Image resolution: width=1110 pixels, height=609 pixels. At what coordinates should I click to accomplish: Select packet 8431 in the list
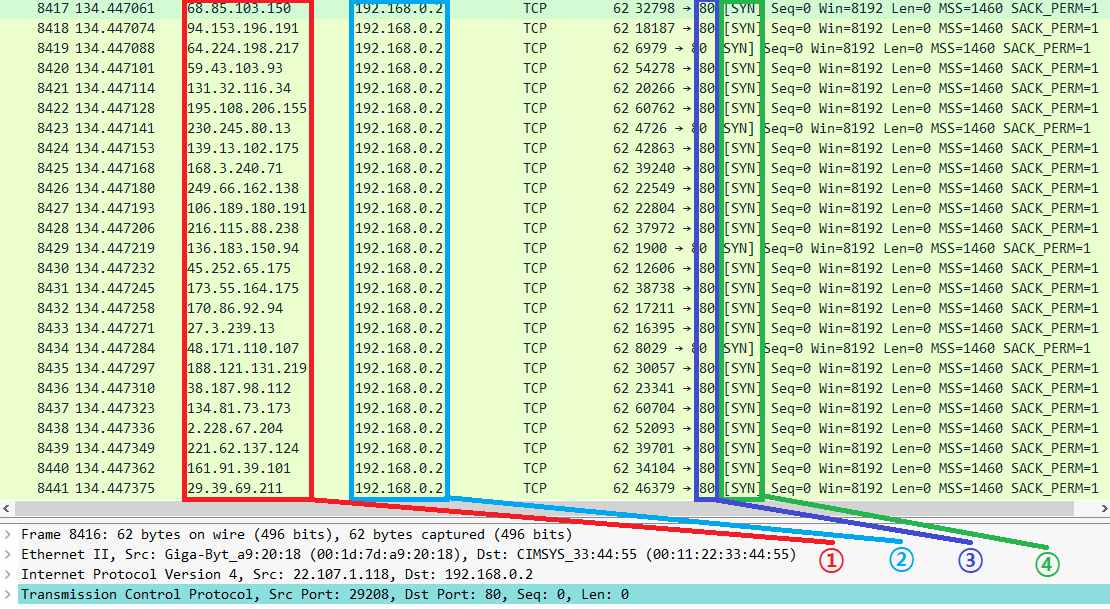(x=555, y=288)
